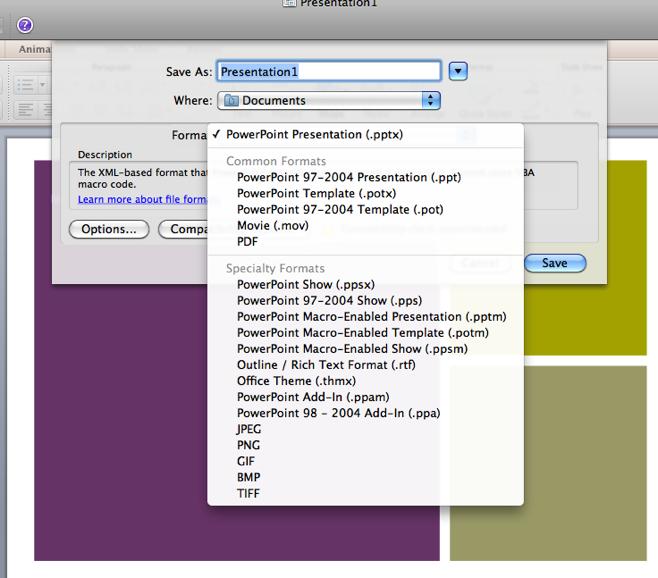Screen dimensions: 658x578
Task: Click the purple Help question mark icon
Action: pyautogui.click(x=25, y=25)
